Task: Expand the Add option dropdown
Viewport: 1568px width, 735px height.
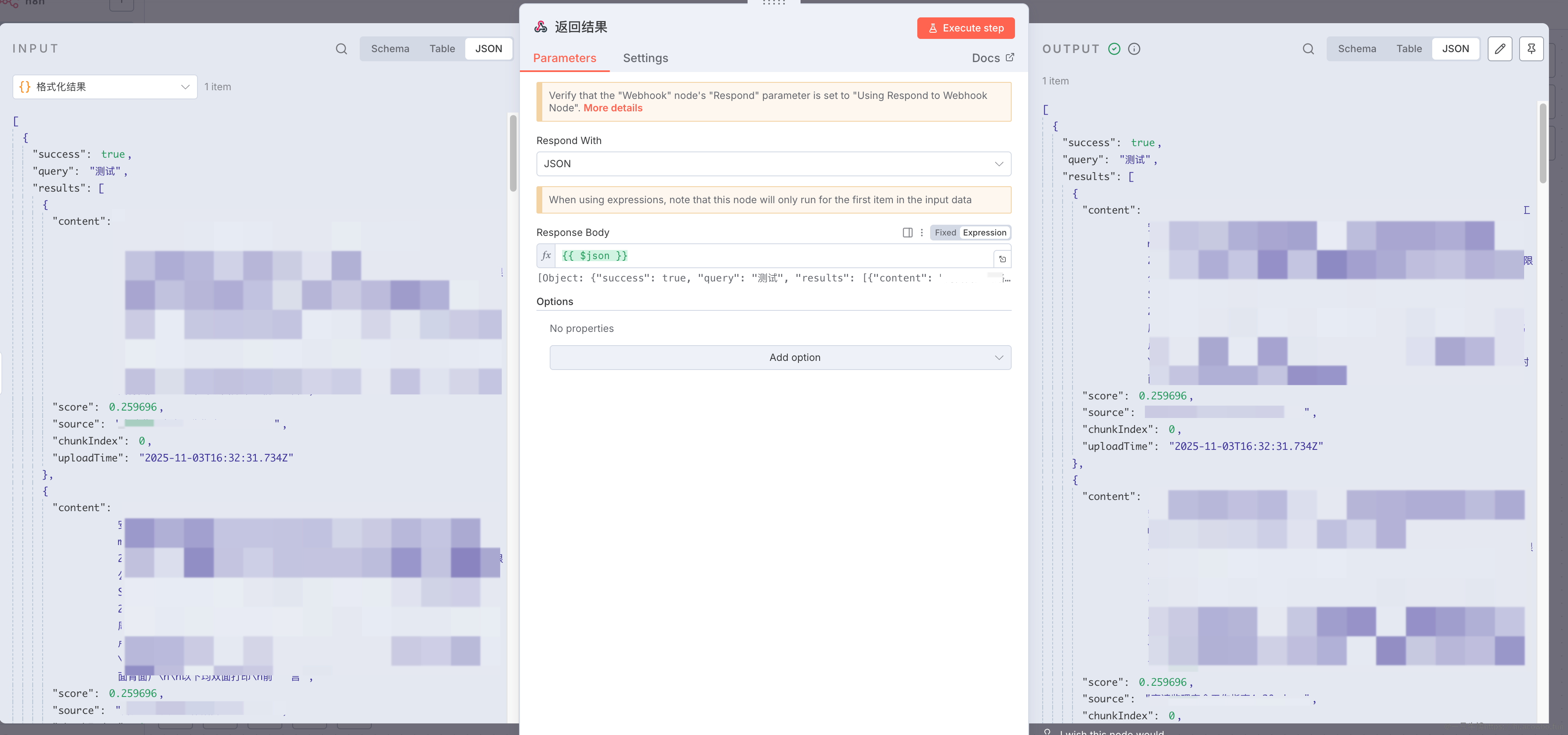Action: tap(780, 358)
